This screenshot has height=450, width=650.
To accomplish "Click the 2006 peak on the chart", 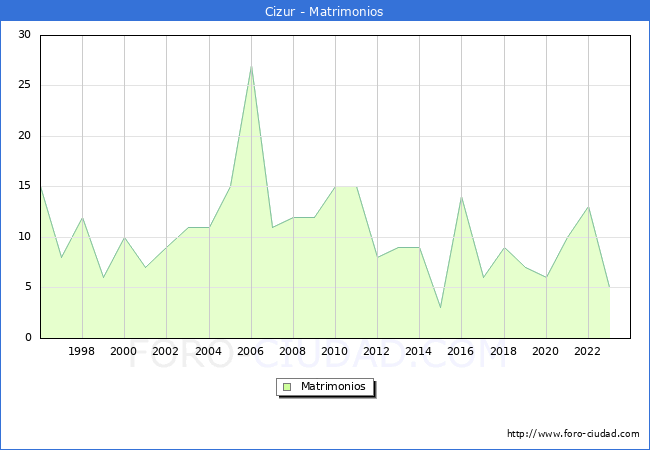I will click(251, 66).
